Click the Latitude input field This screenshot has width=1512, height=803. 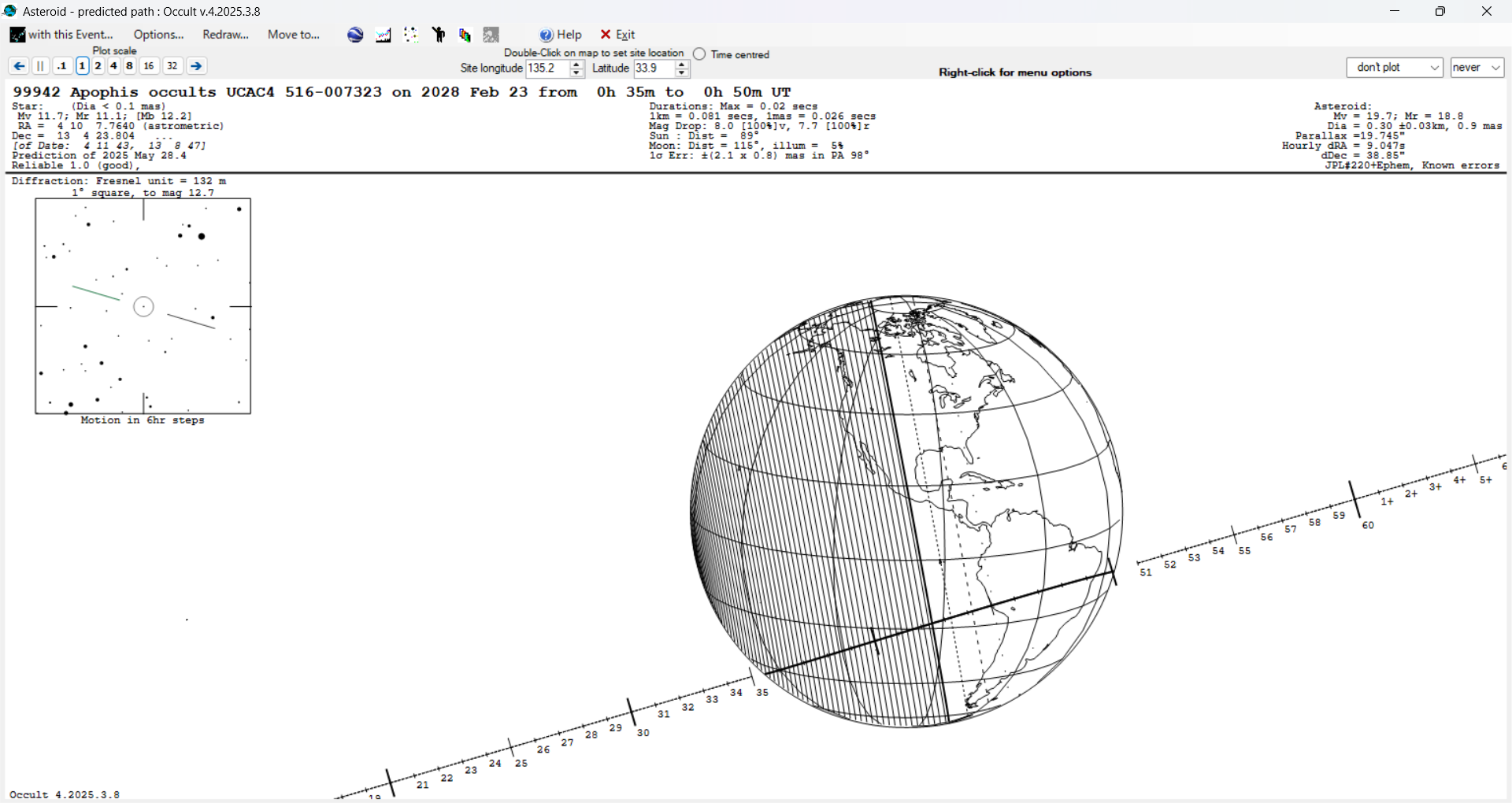click(x=654, y=68)
